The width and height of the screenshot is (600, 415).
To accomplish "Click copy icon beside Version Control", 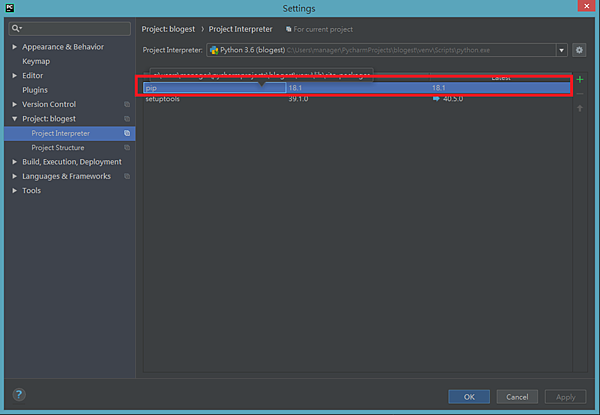I will click(x=127, y=104).
